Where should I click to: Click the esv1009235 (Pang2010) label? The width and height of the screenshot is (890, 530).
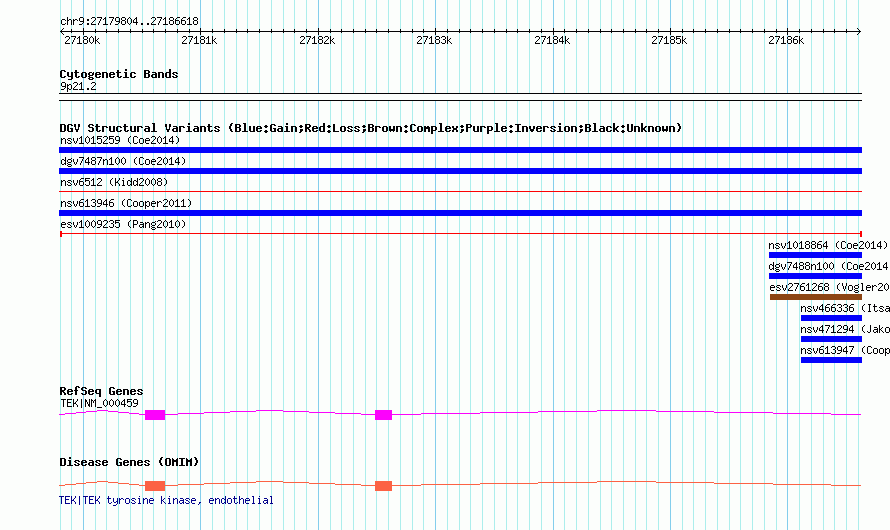[x=123, y=224]
